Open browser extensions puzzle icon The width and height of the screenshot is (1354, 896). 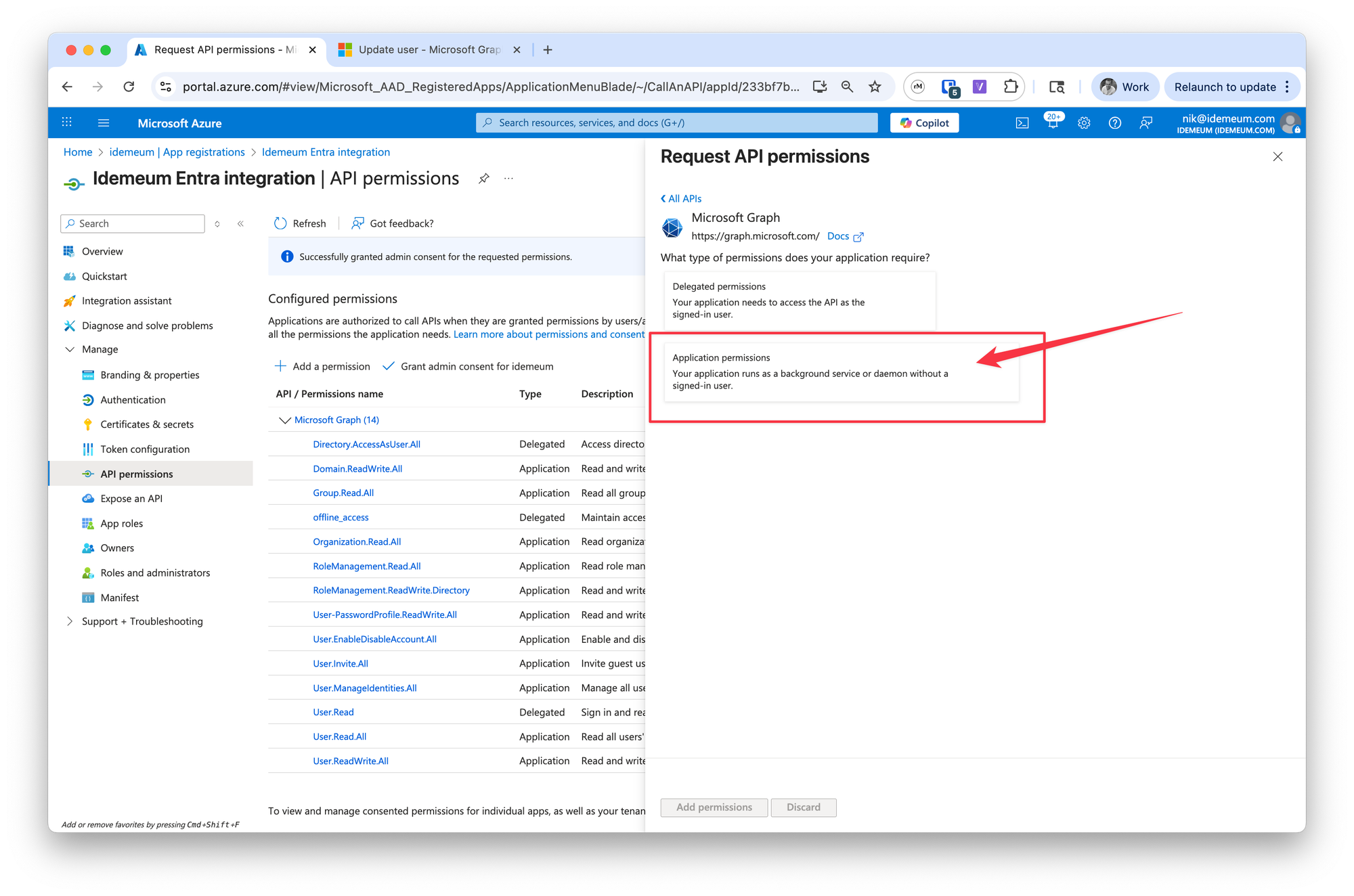click(x=1011, y=87)
